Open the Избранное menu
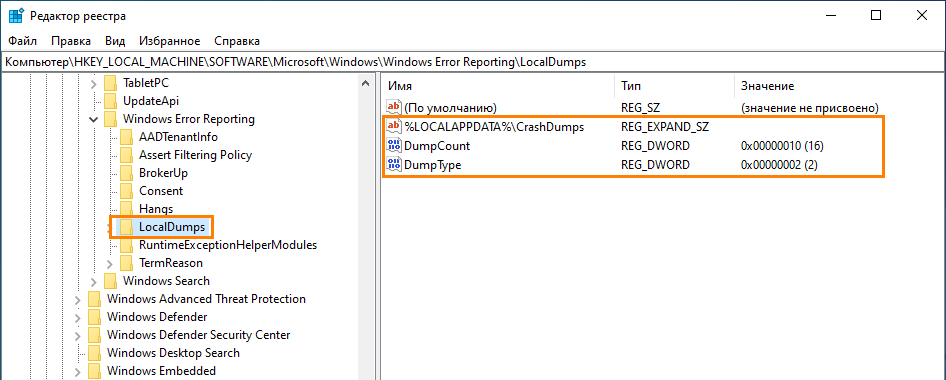 [170, 41]
